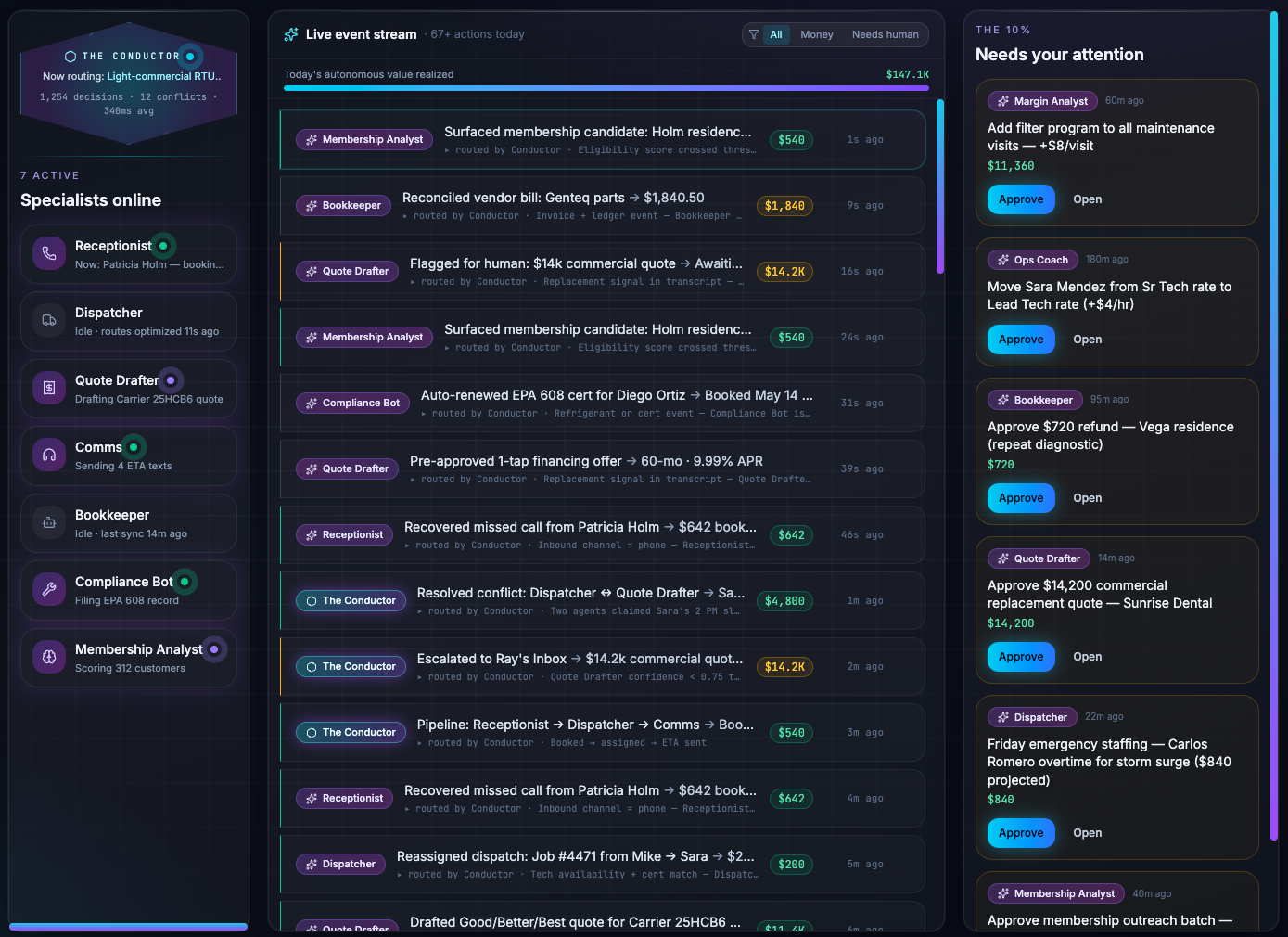Click the Bookkeeper briefcase icon
The height and width of the screenshot is (937, 1288).
(x=49, y=523)
